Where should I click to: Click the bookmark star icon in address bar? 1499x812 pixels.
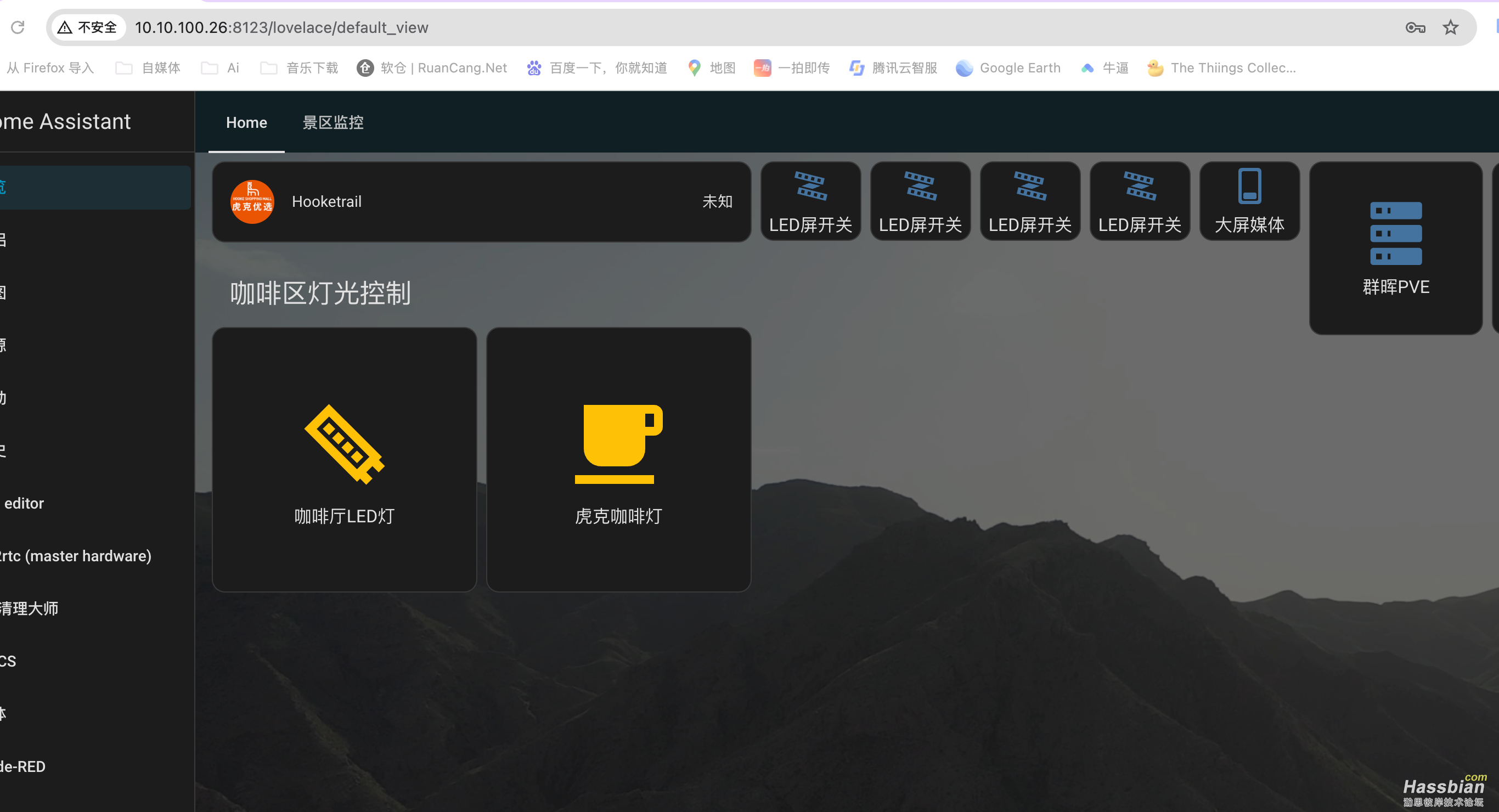[x=1450, y=27]
